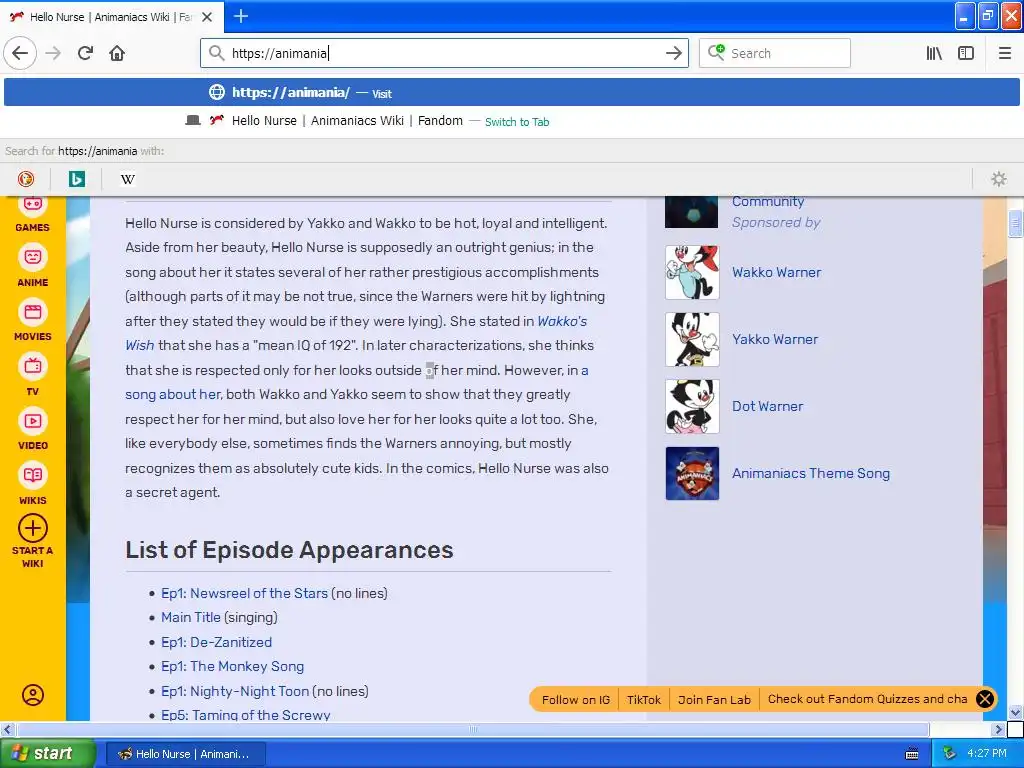Click the system tray clock

(987, 753)
